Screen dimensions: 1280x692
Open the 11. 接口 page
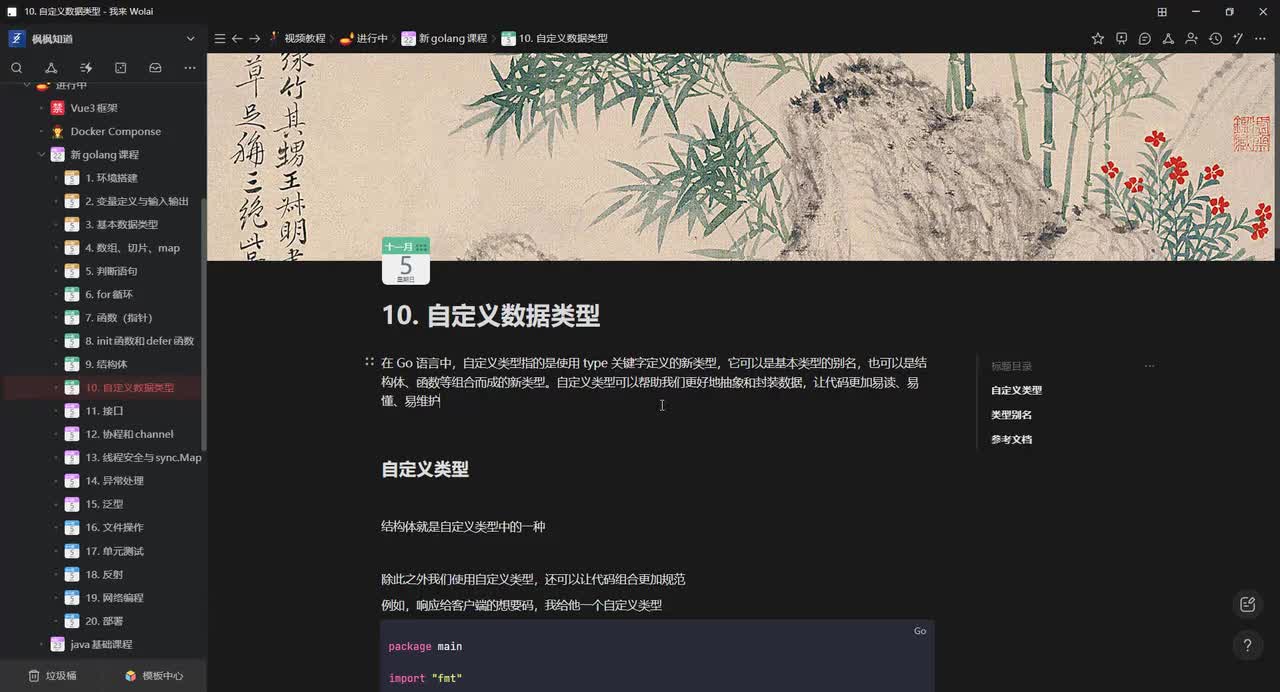tap(104, 411)
